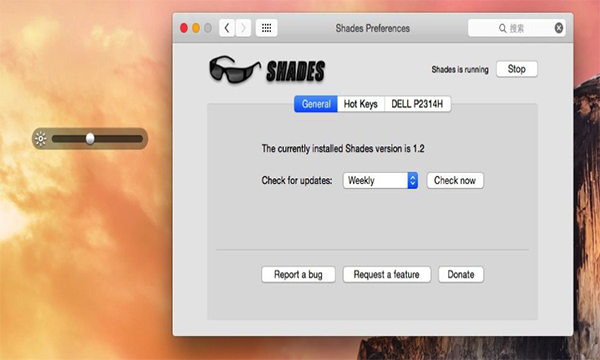600x360 pixels.
Task: Click the 'Shades is running' status text
Action: point(460,70)
